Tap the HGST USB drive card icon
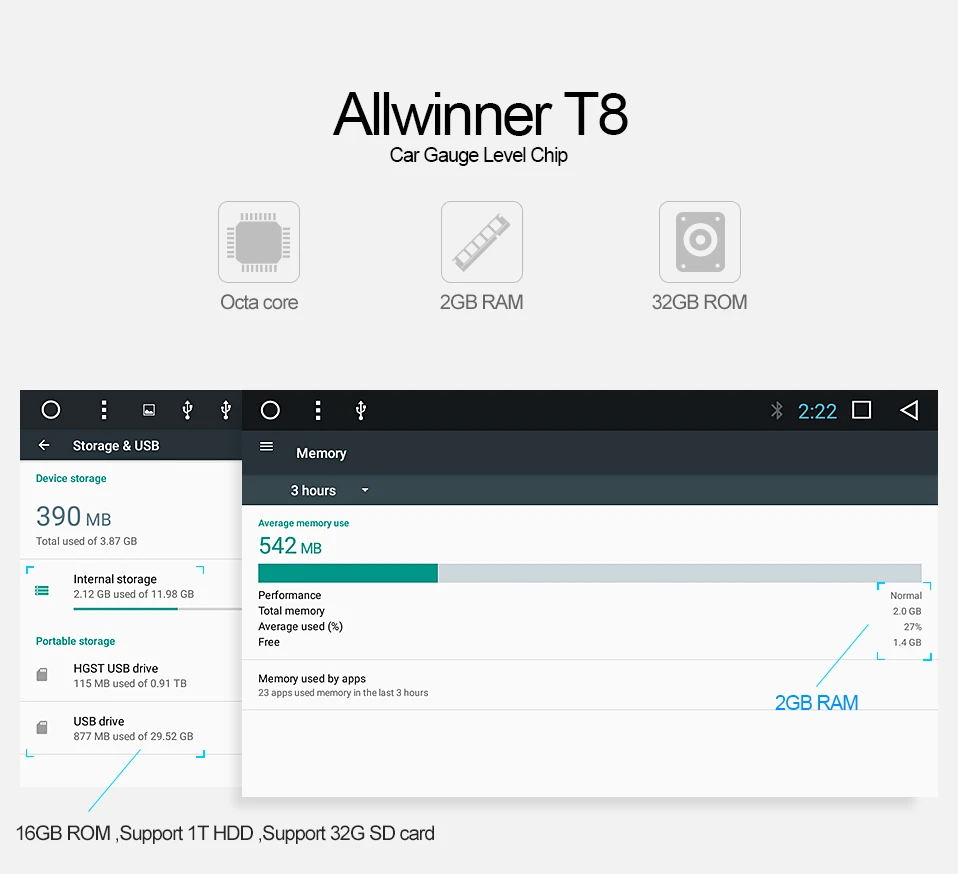Image resolution: width=958 pixels, height=874 pixels. point(42,674)
